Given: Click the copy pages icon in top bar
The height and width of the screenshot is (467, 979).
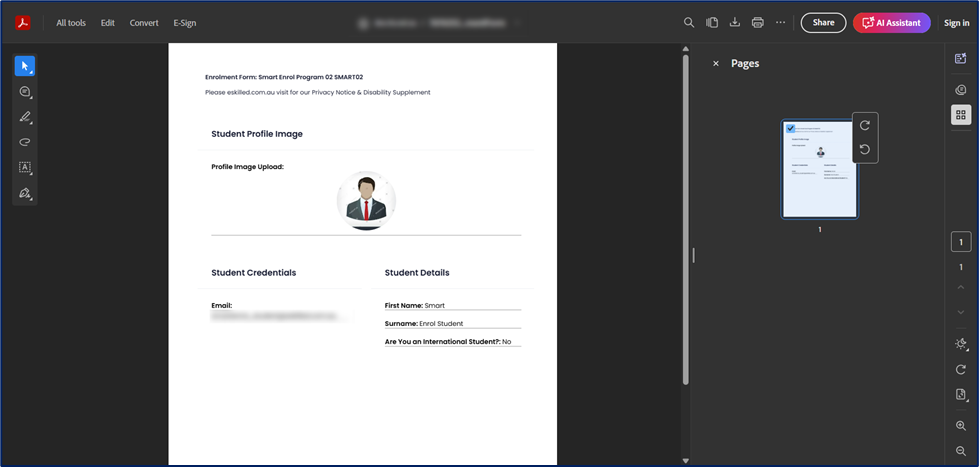Looking at the screenshot, I should (712, 22).
